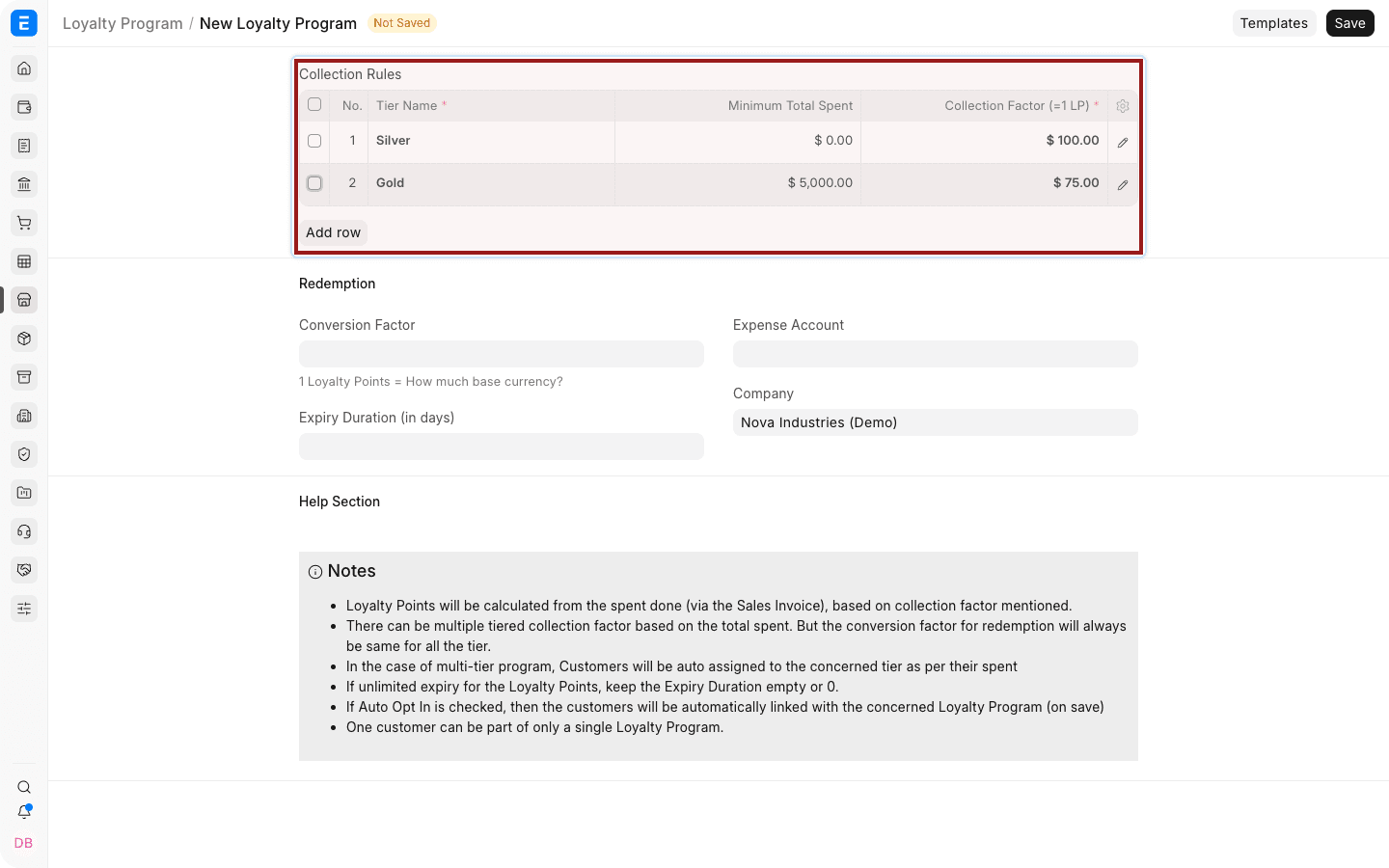Open the wallet icon in sidebar
The image size is (1389, 868).
[x=24, y=107]
